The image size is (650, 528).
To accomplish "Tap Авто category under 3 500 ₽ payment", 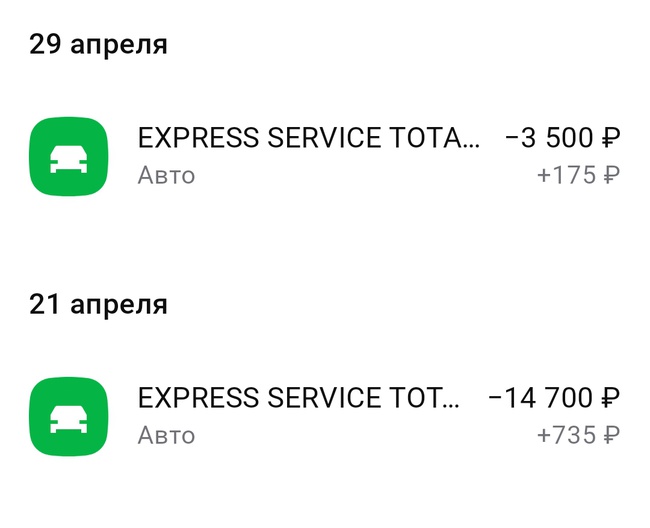I will click(x=166, y=175).
